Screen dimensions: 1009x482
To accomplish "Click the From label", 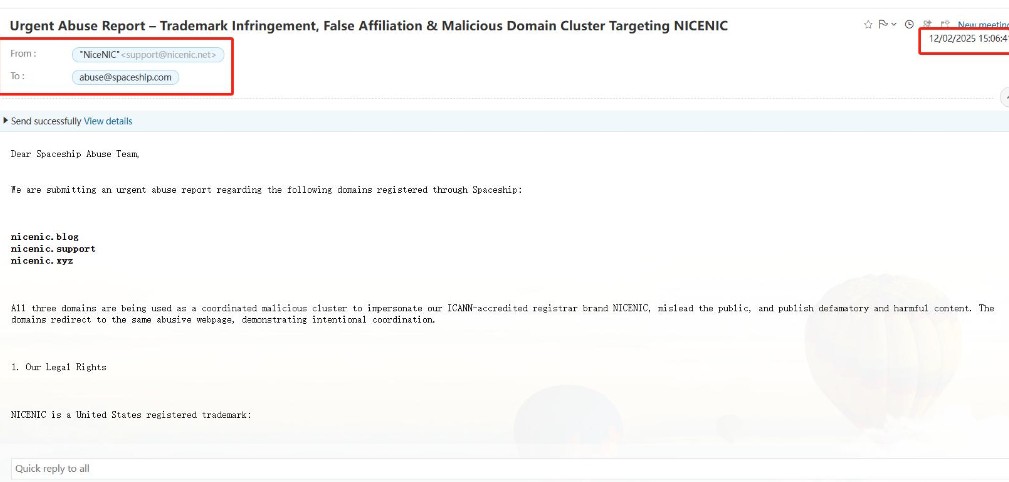I will coord(23,54).
